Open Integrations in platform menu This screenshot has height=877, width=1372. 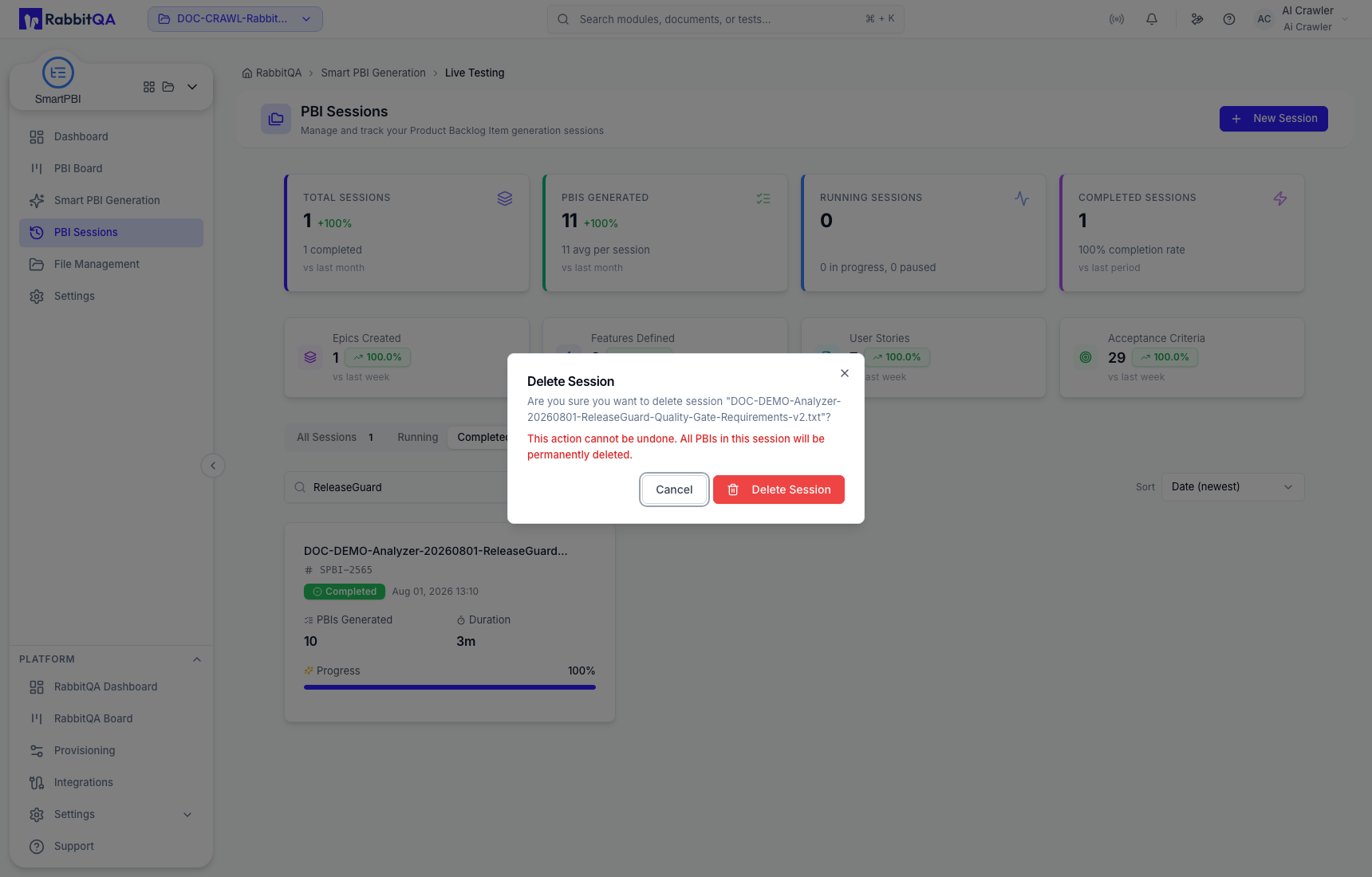(x=111, y=783)
